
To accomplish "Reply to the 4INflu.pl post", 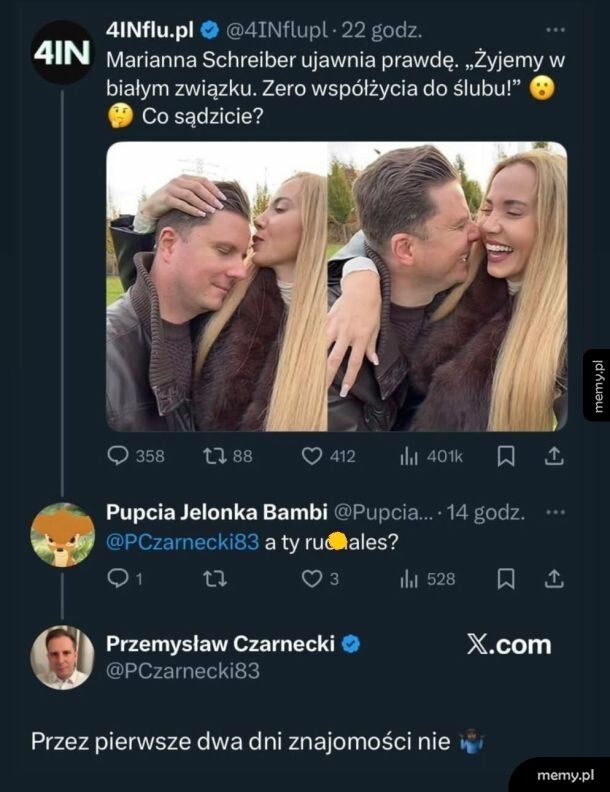I will point(119,456).
